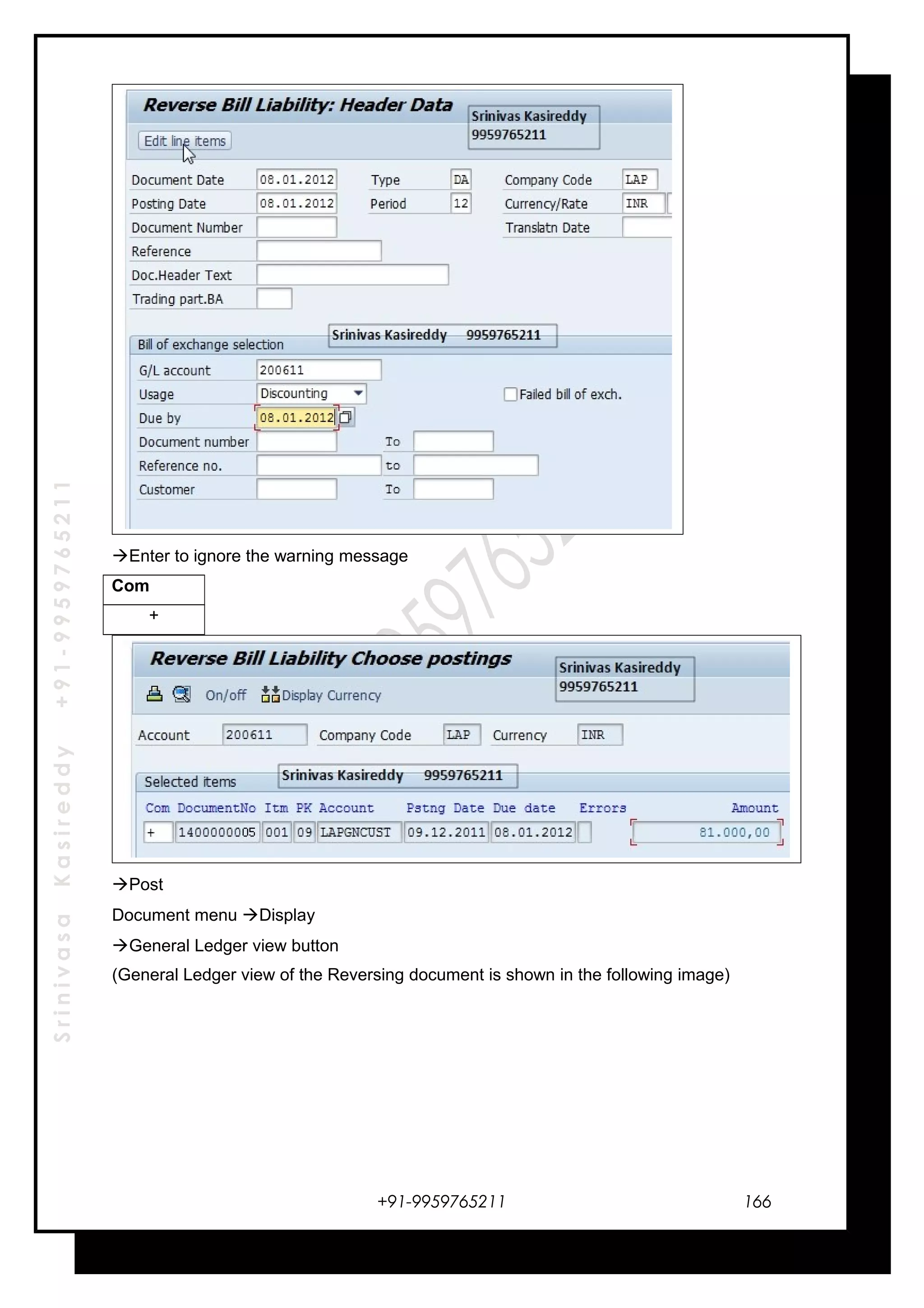
Task: Click the Posting Date input field
Action: [x=296, y=204]
